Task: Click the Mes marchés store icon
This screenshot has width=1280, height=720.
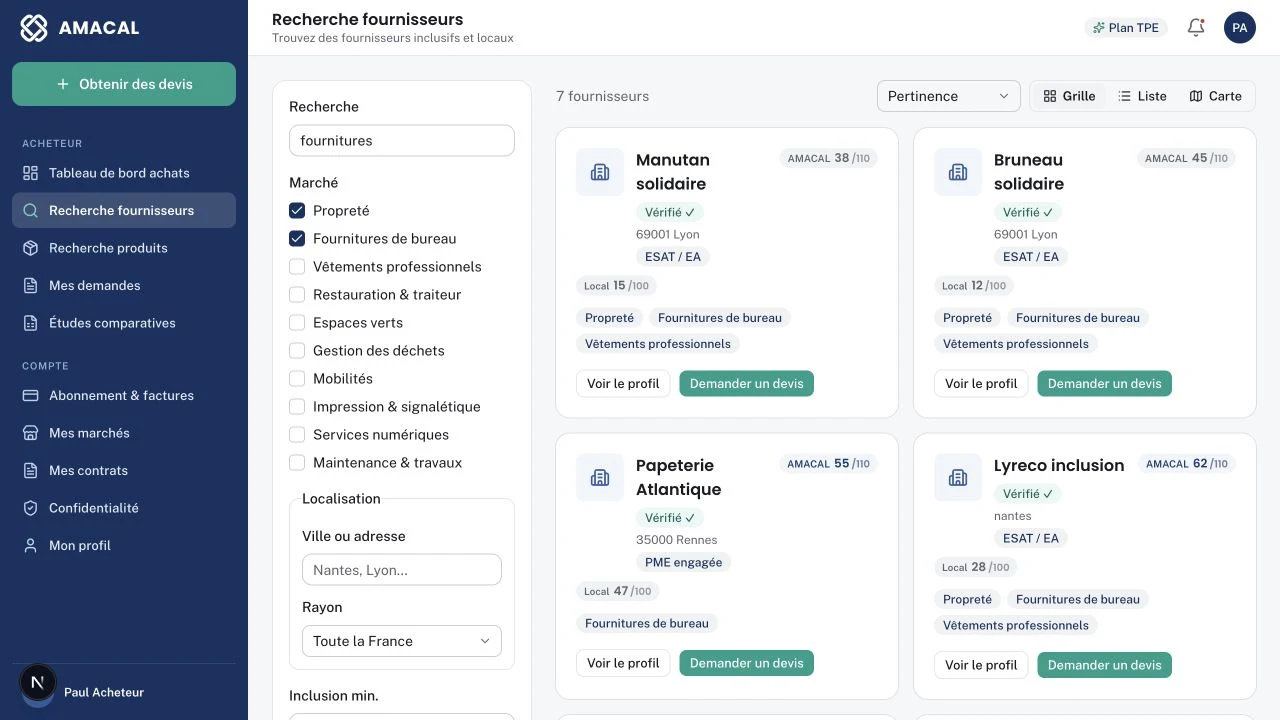Action: tap(31, 433)
